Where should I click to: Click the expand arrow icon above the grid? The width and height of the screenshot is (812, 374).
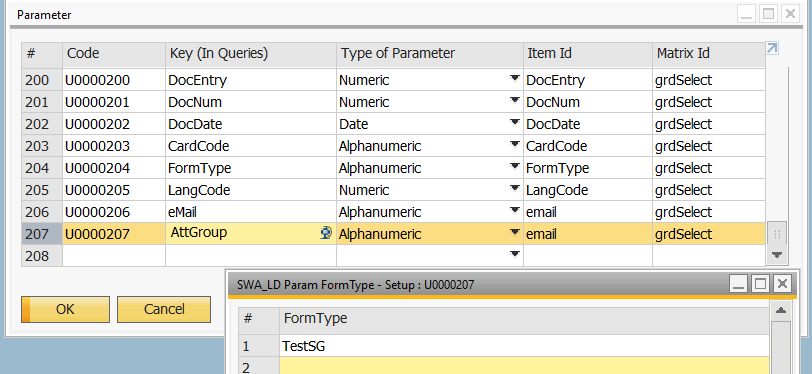click(772, 48)
